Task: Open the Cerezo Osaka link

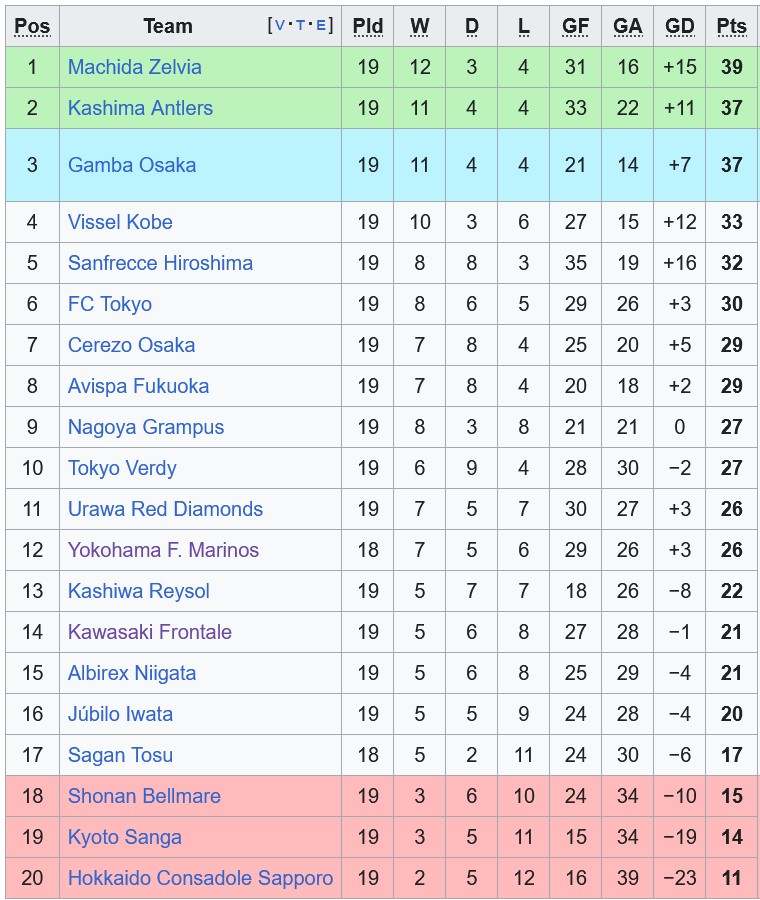Action: [x=131, y=345]
